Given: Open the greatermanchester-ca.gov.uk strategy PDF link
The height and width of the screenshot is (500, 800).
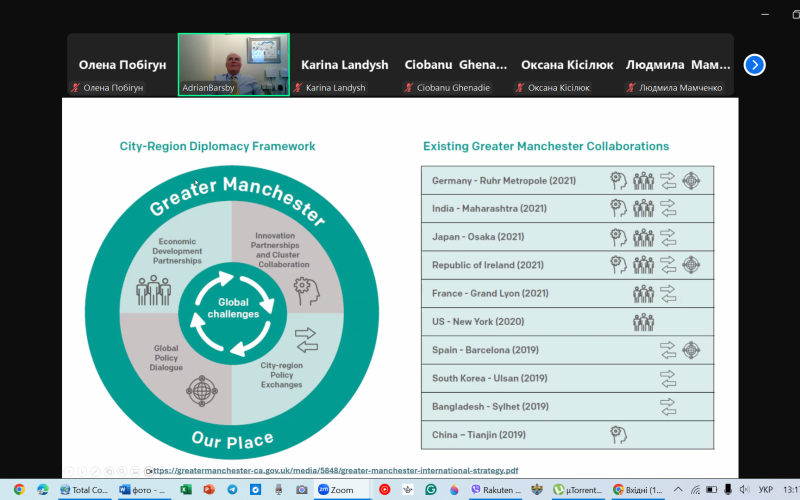Looking at the screenshot, I should click(335, 470).
